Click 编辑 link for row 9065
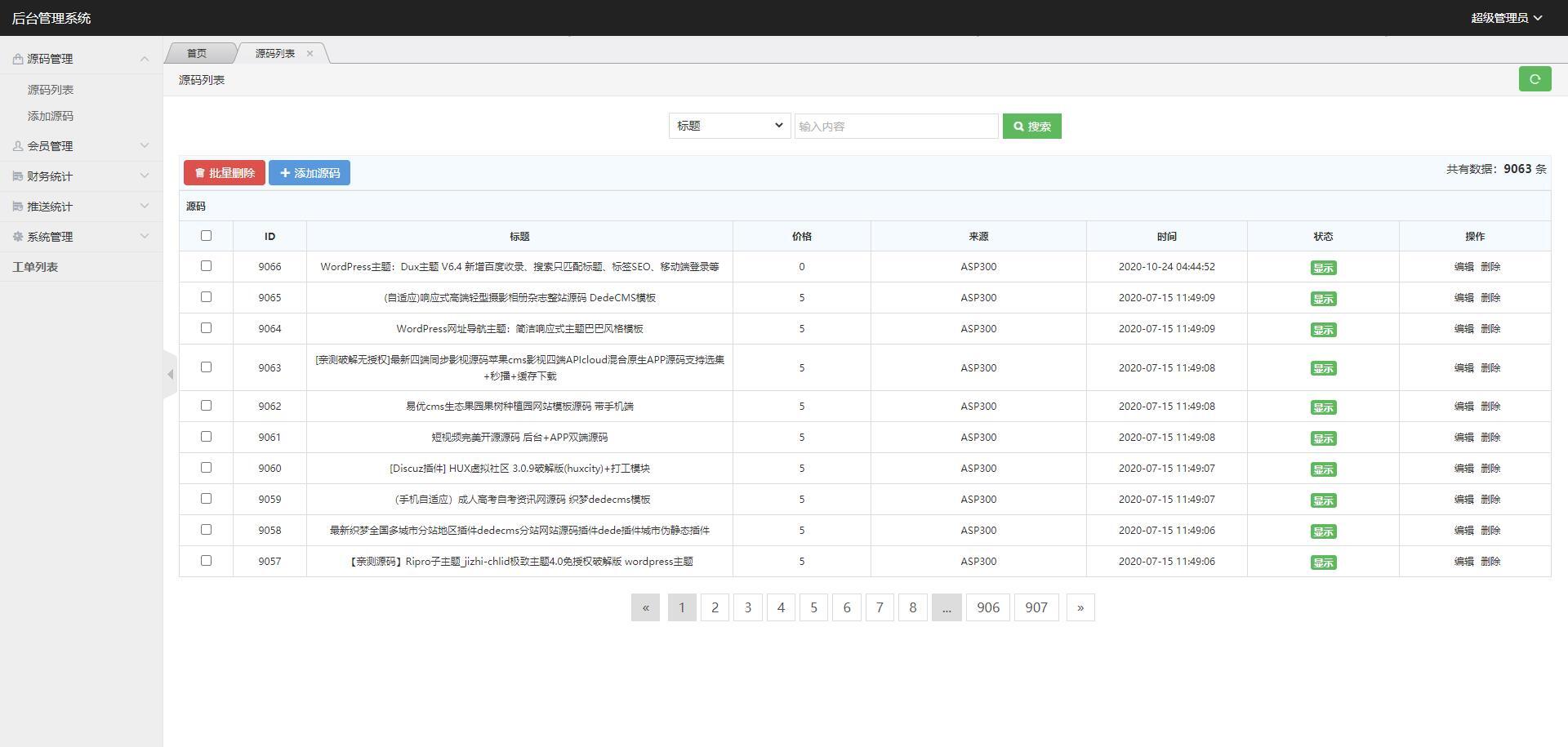Viewport: 1568px width, 747px height. 1463,298
